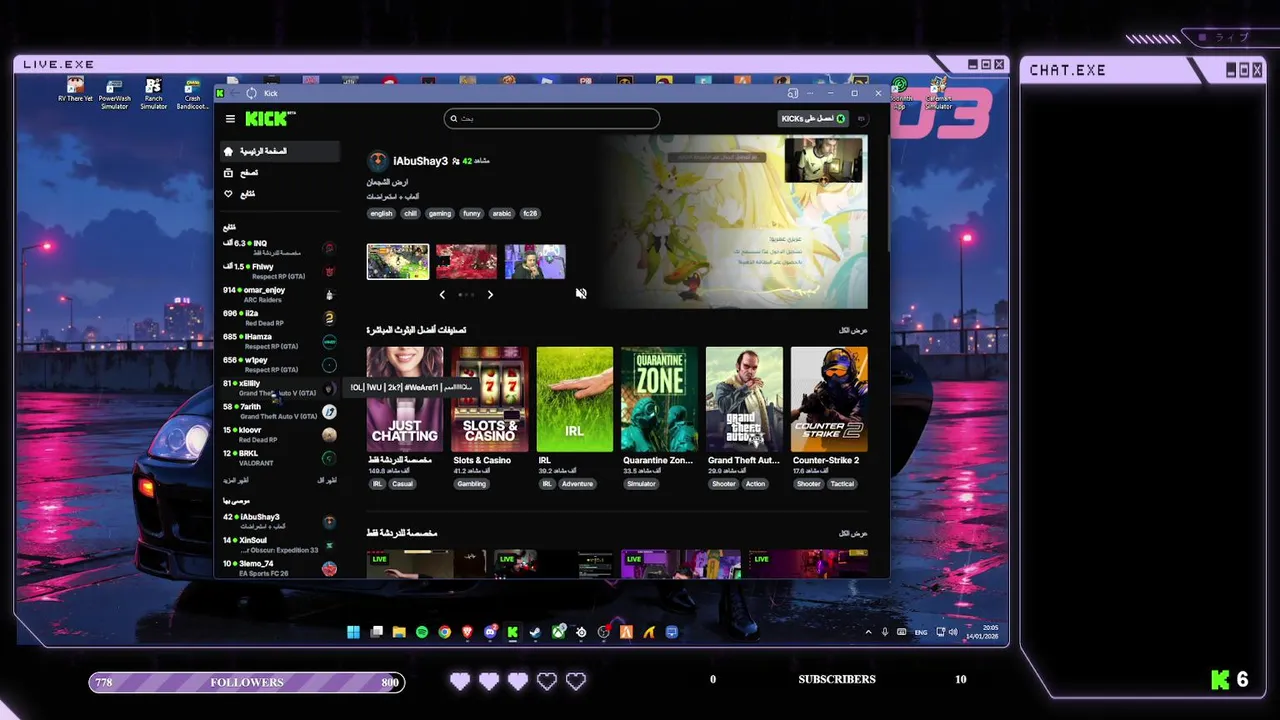The width and height of the screenshot is (1280, 720).
Task: Open the Quarantine Zone category card
Action: coord(659,399)
